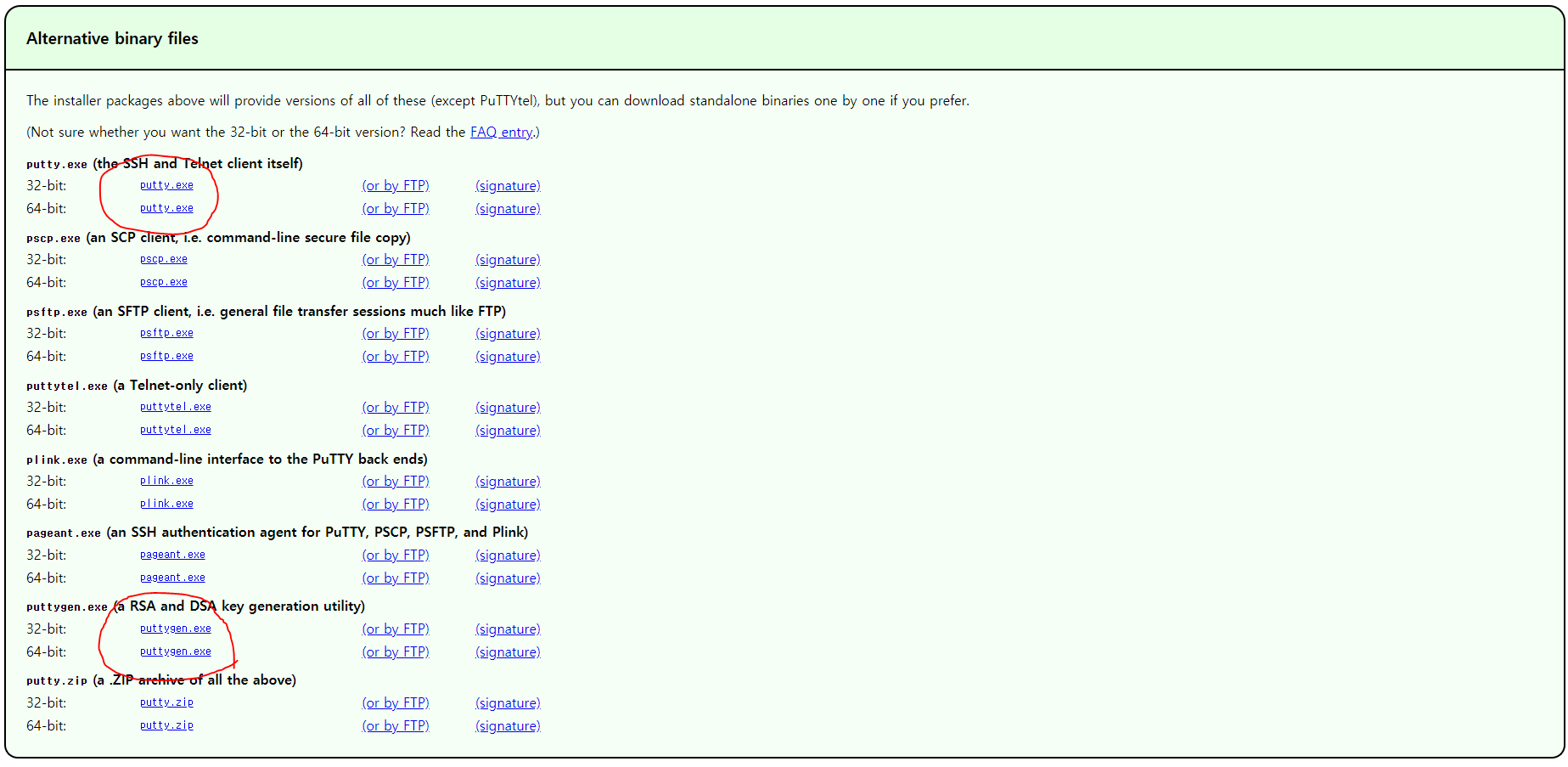
Task: Open signature for 64-bit putty.exe
Action: click(x=508, y=209)
